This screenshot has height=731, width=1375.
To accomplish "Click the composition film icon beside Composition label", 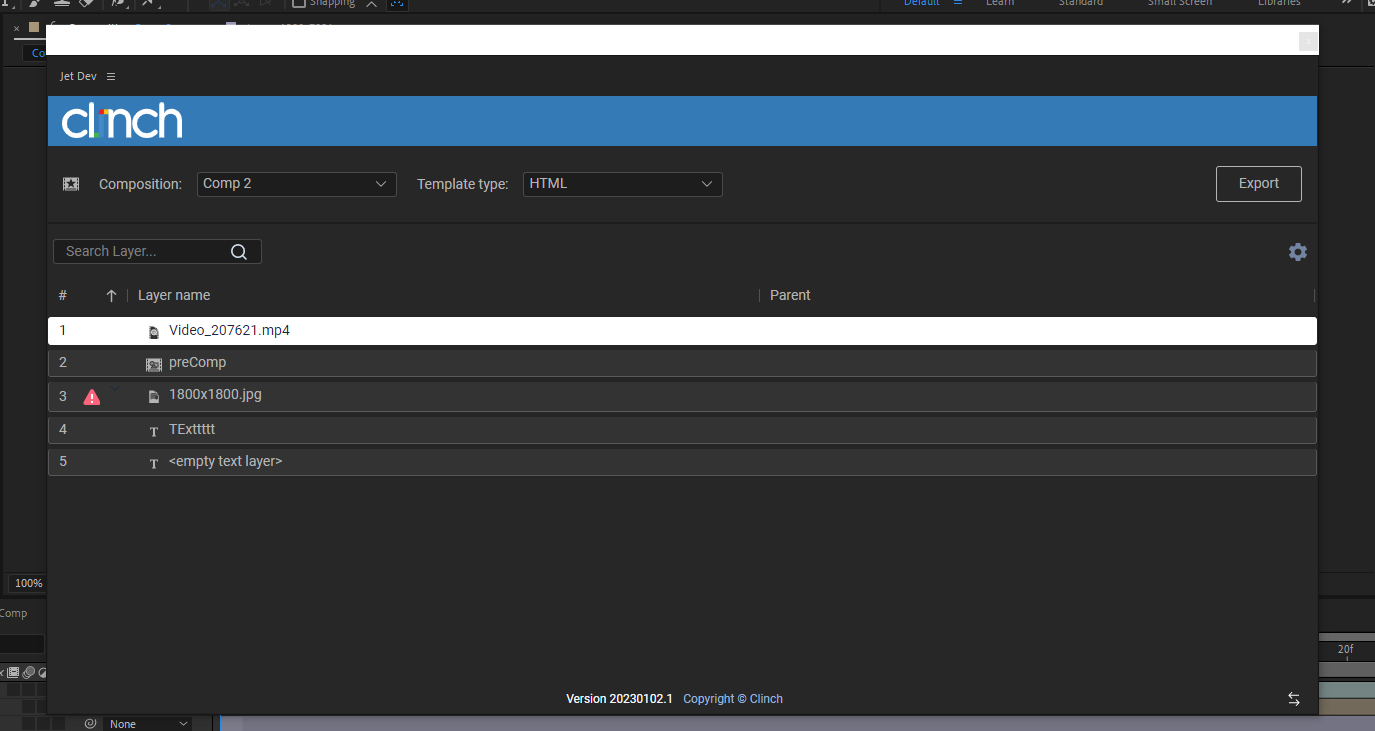I will click(71, 184).
